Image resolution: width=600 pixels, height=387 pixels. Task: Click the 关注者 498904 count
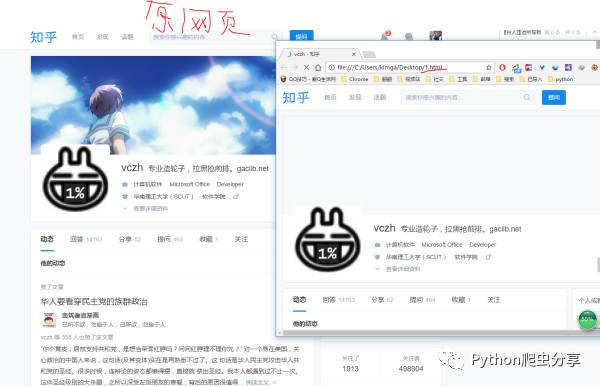(x=411, y=364)
